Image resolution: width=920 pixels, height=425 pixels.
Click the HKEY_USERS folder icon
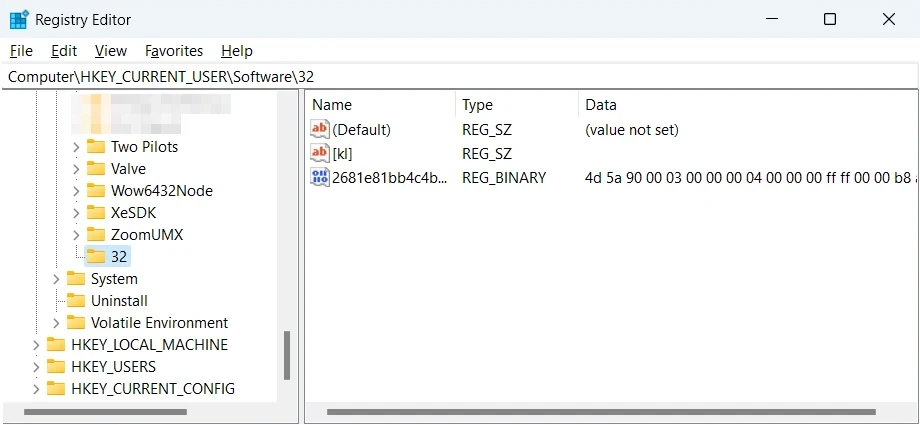click(56, 367)
